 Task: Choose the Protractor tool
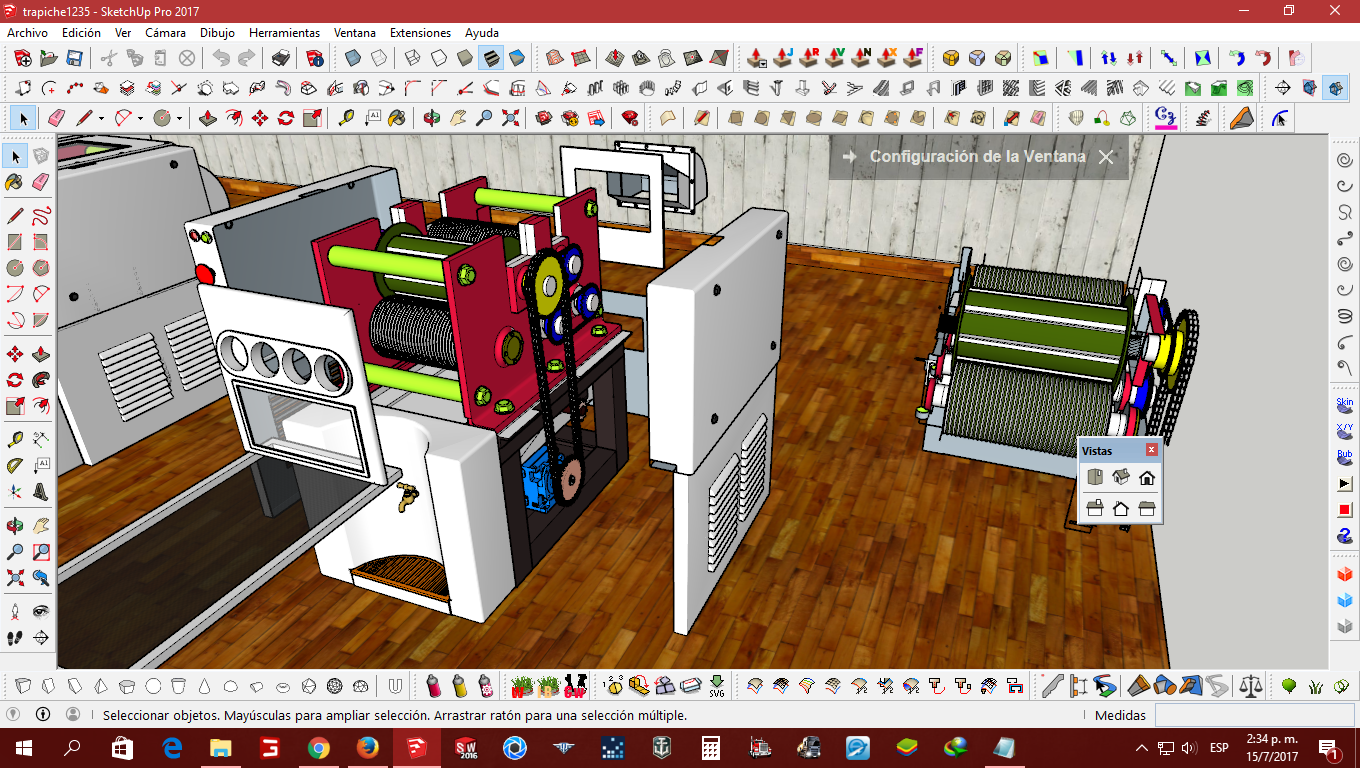click(15, 465)
